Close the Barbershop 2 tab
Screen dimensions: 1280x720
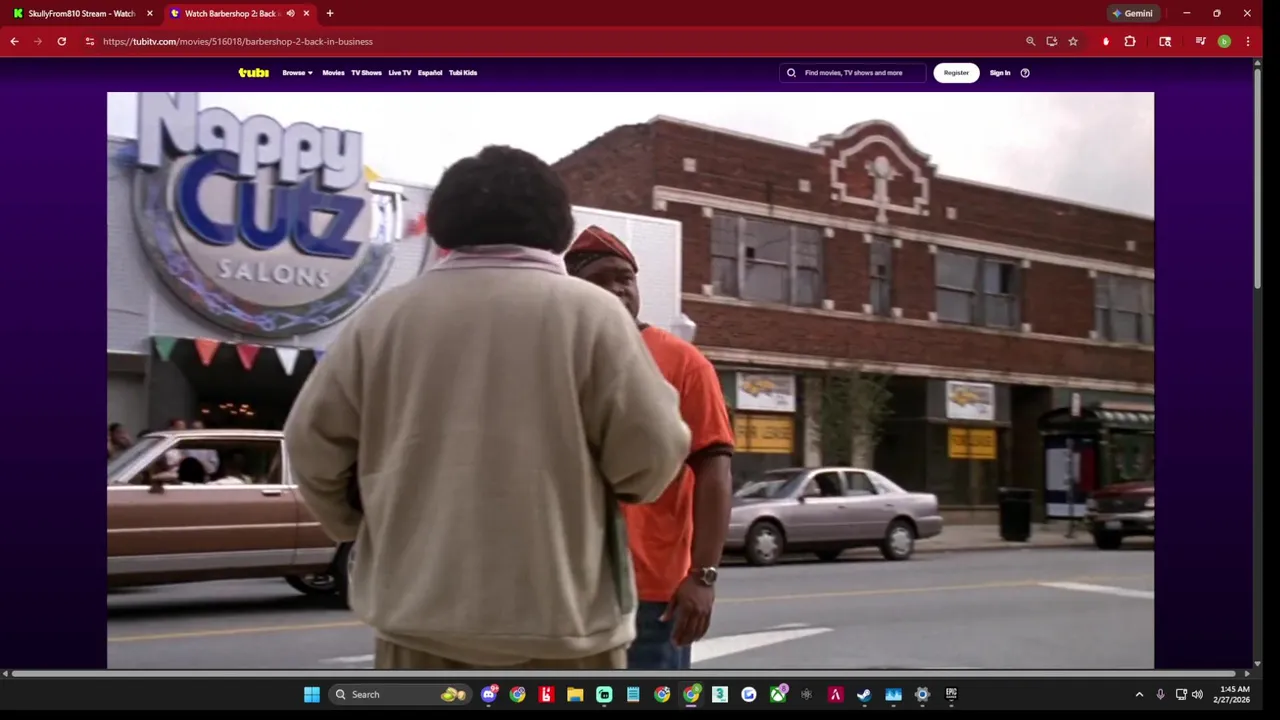click(306, 13)
